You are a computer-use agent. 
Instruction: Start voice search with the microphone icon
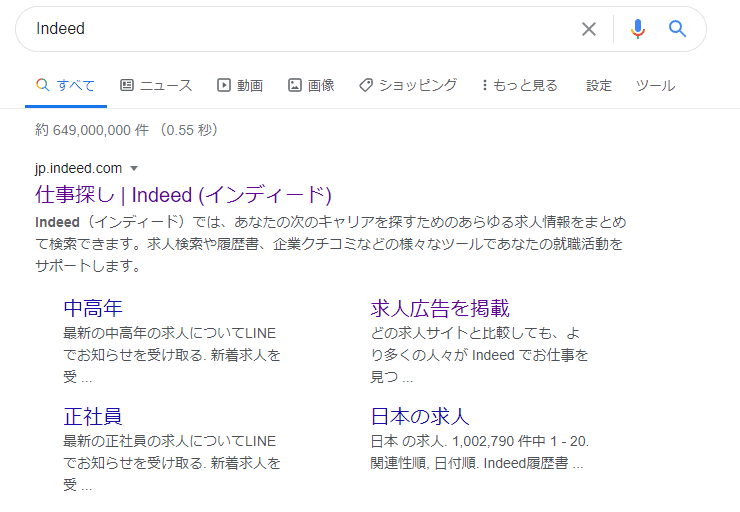(x=637, y=29)
